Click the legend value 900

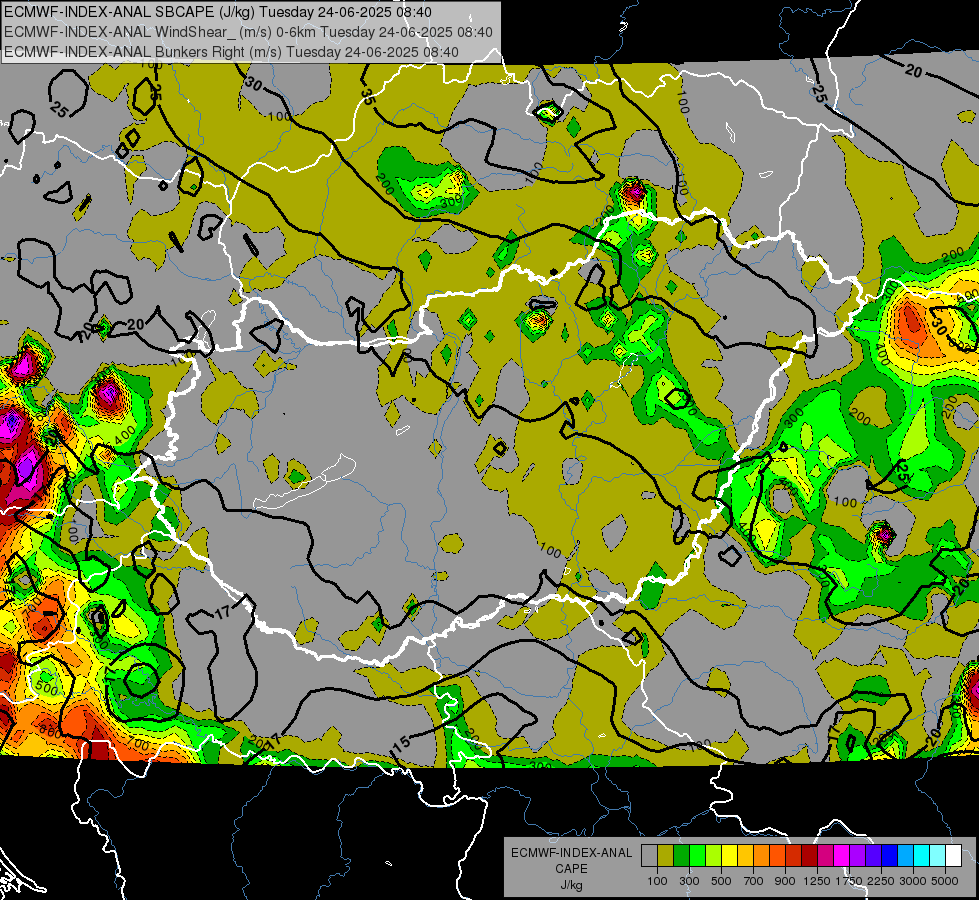click(785, 881)
